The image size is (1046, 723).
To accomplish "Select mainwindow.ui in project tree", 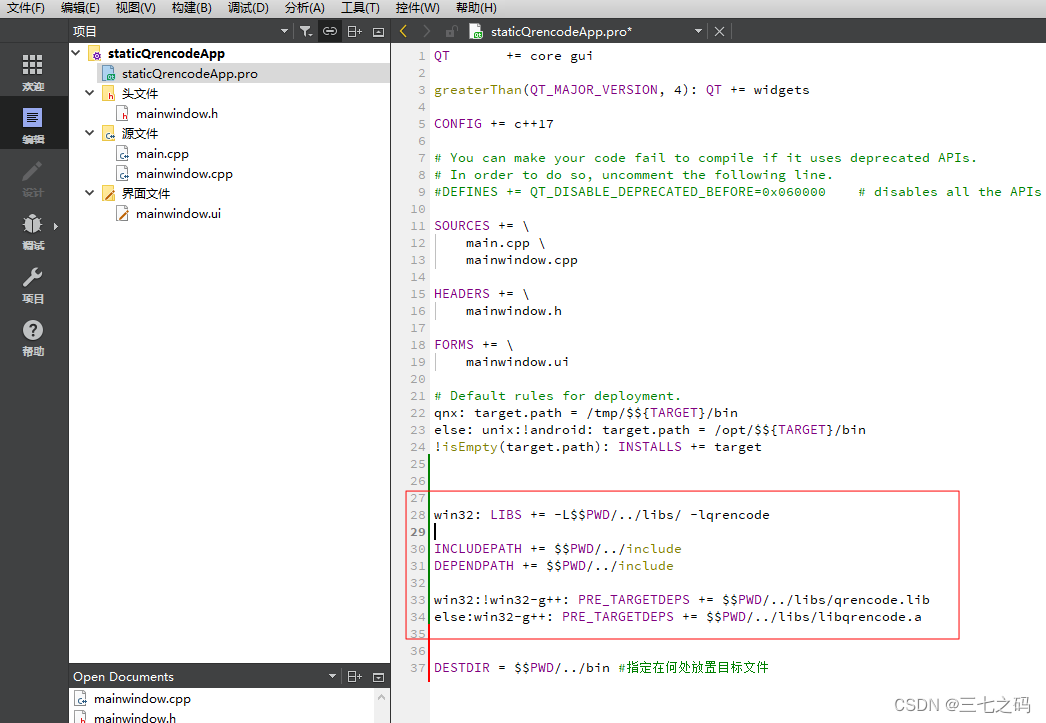I will (x=178, y=213).
